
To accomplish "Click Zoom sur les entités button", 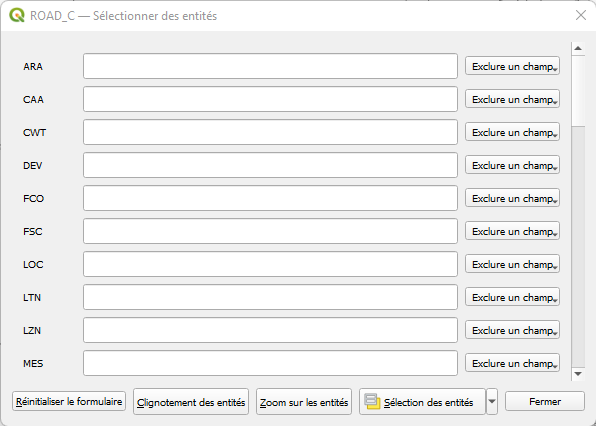I will [304, 401].
